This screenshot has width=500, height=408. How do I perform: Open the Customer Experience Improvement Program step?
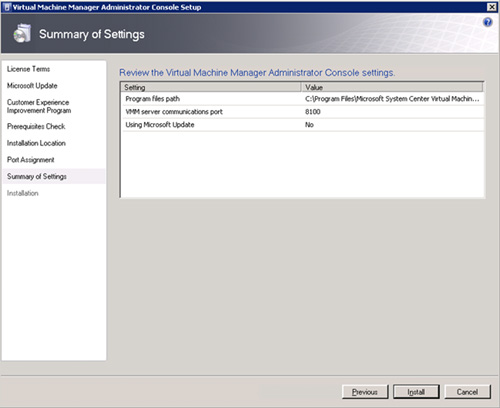click(39, 106)
